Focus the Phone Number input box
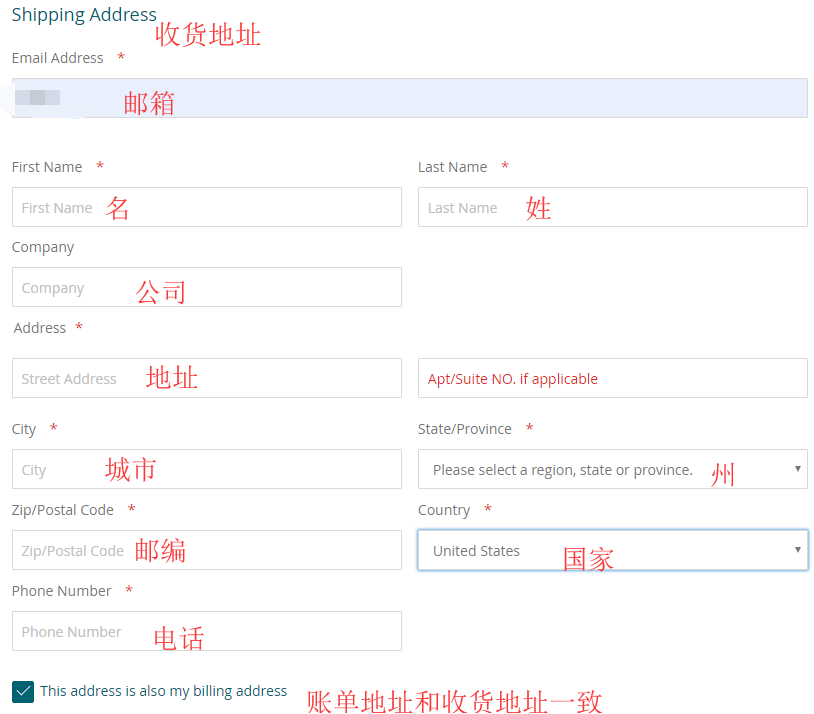Image resolution: width=814 pixels, height=714 pixels. 206,631
